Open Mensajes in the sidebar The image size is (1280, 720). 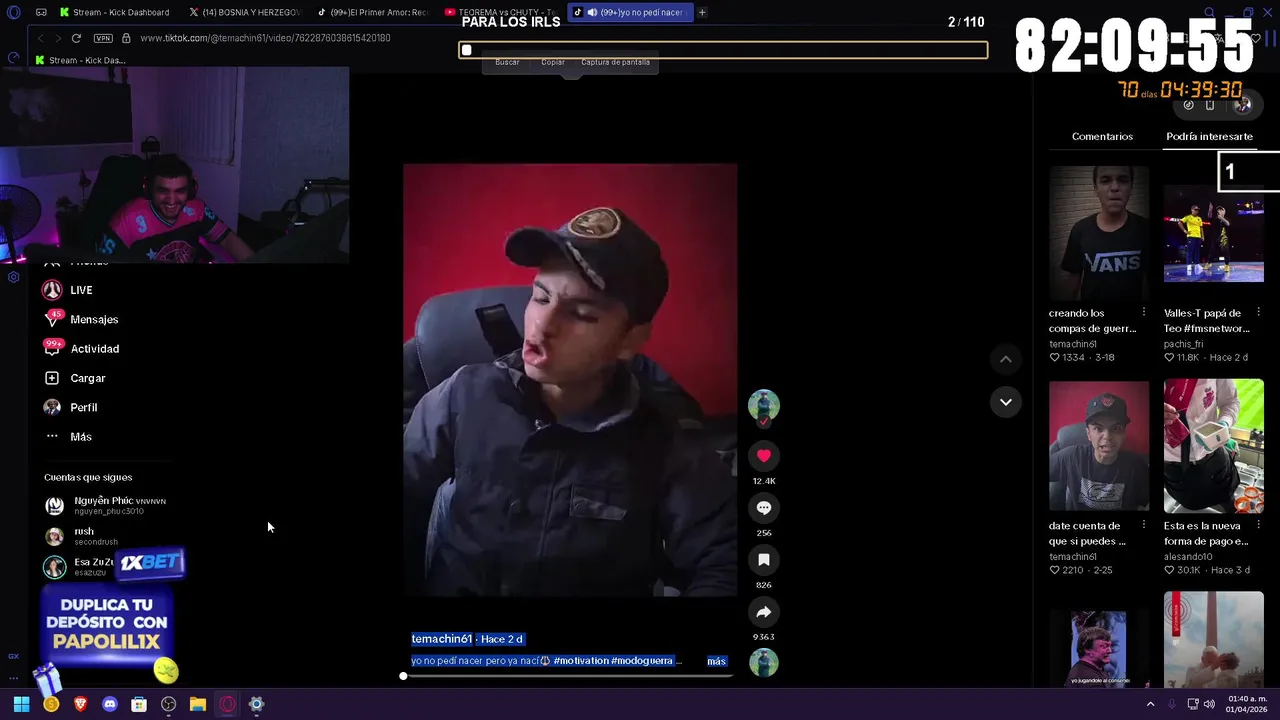81,319
